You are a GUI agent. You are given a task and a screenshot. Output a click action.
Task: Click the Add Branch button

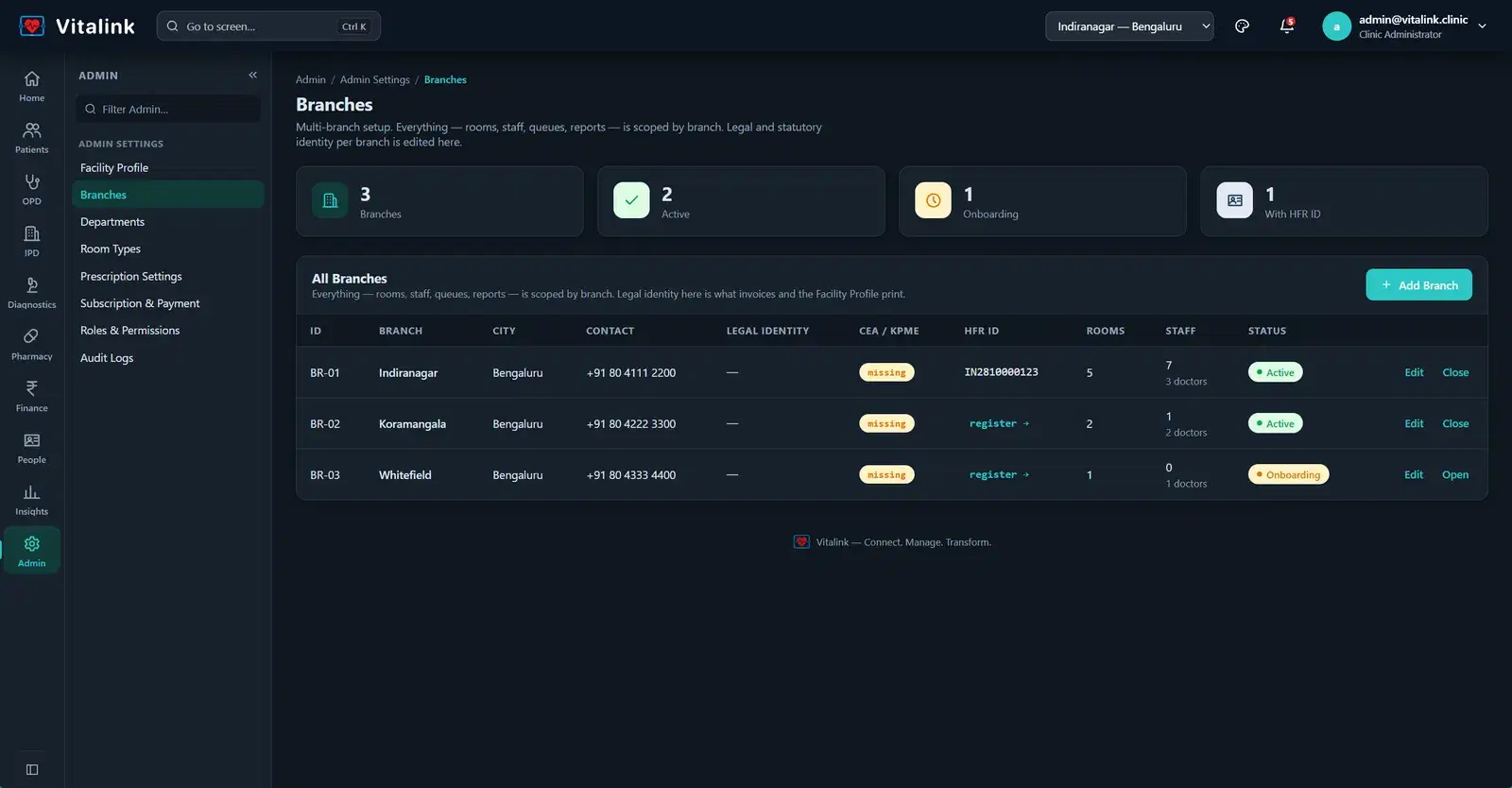click(x=1418, y=284)
